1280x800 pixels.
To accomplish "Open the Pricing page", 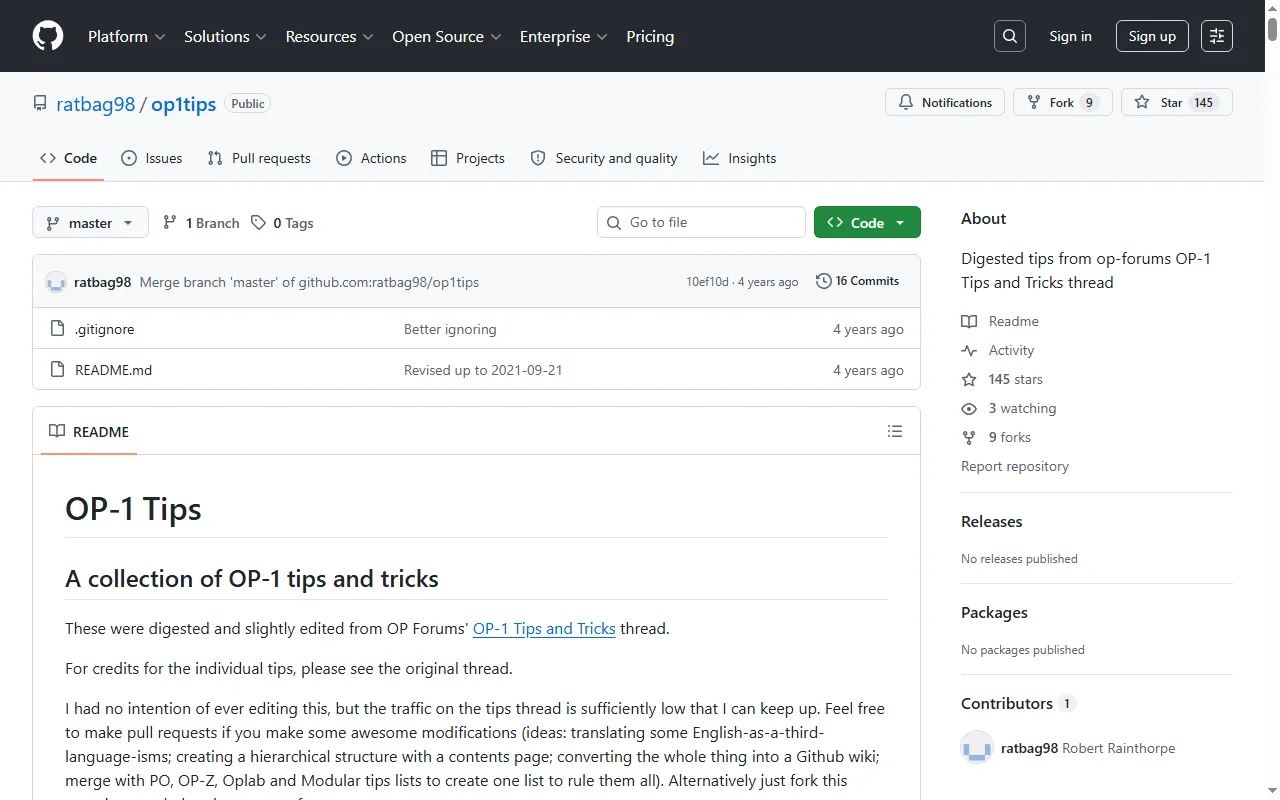I will [x=650, y=36].
